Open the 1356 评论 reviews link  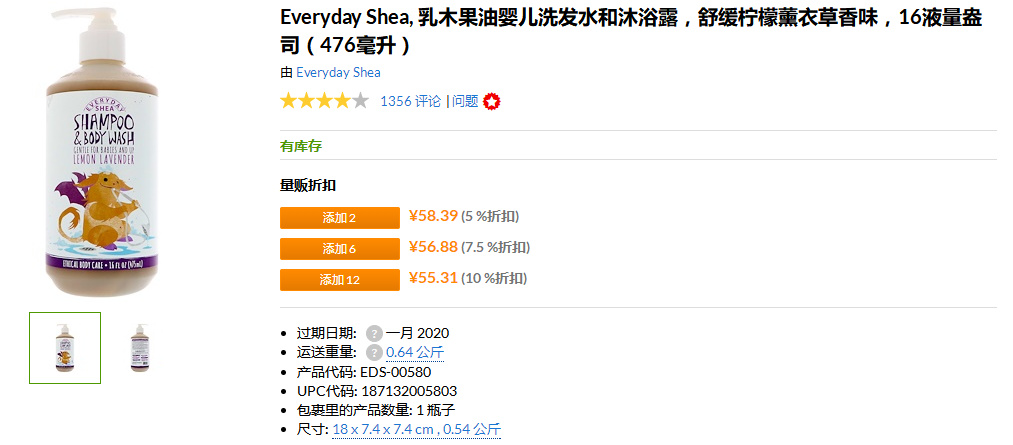click(x=411, y=101)
